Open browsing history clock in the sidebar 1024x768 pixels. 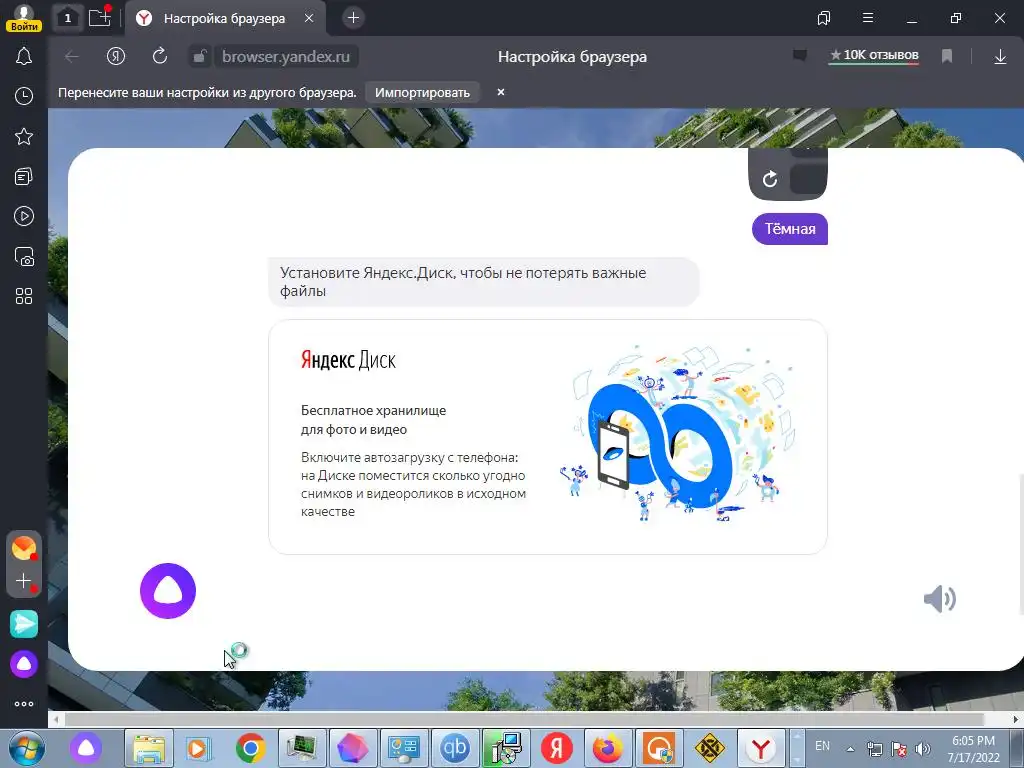coord(24,96)
